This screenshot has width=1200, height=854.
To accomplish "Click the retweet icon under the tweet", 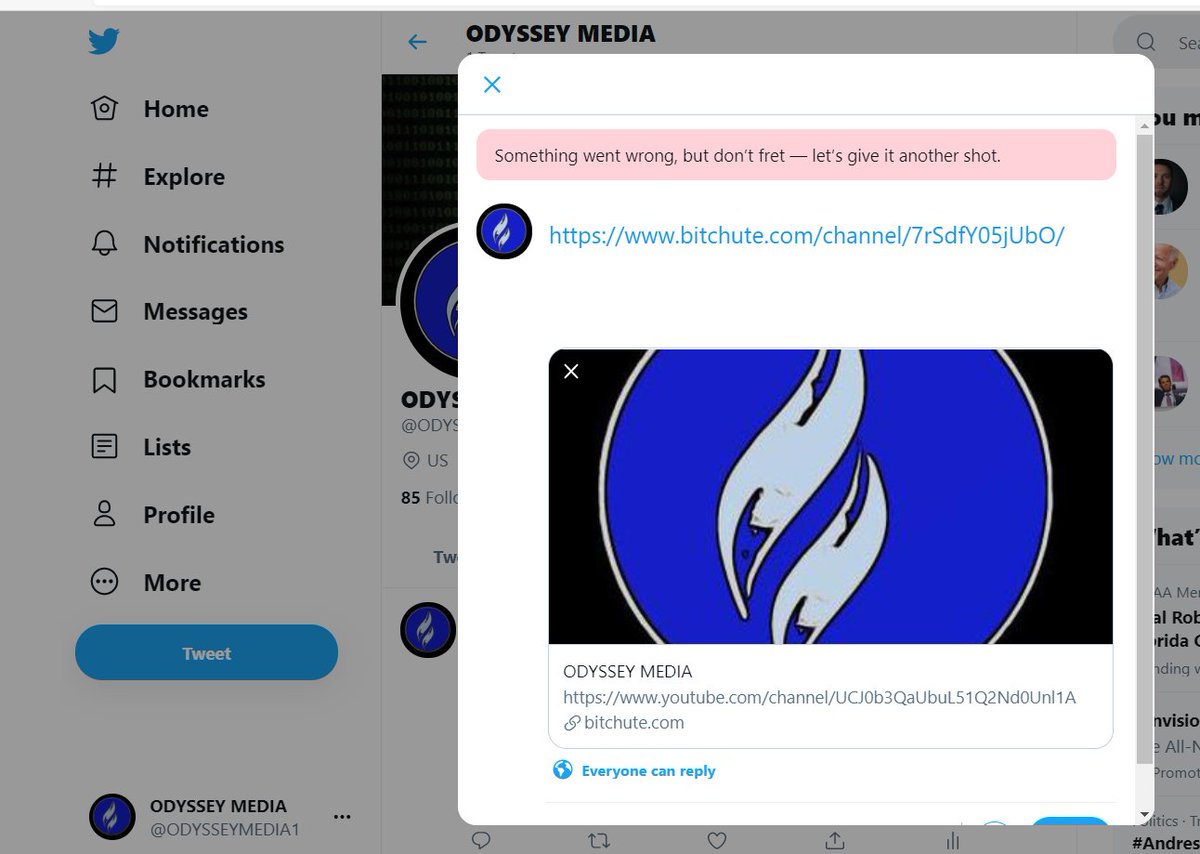I will point(598,840).
